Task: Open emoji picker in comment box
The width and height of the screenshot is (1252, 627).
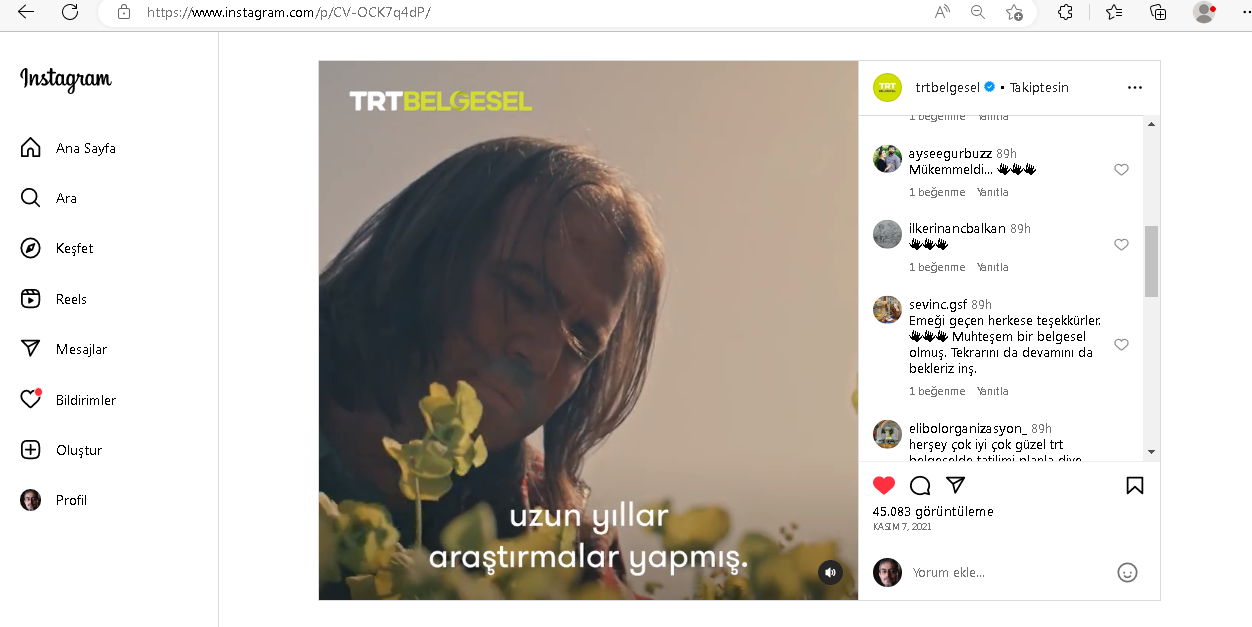Action: pyautogui.click(x=1127, y=573)
